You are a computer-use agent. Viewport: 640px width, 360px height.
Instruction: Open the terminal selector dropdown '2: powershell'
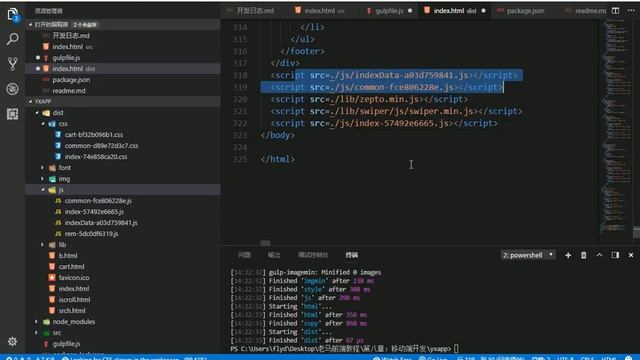[528, 255]
